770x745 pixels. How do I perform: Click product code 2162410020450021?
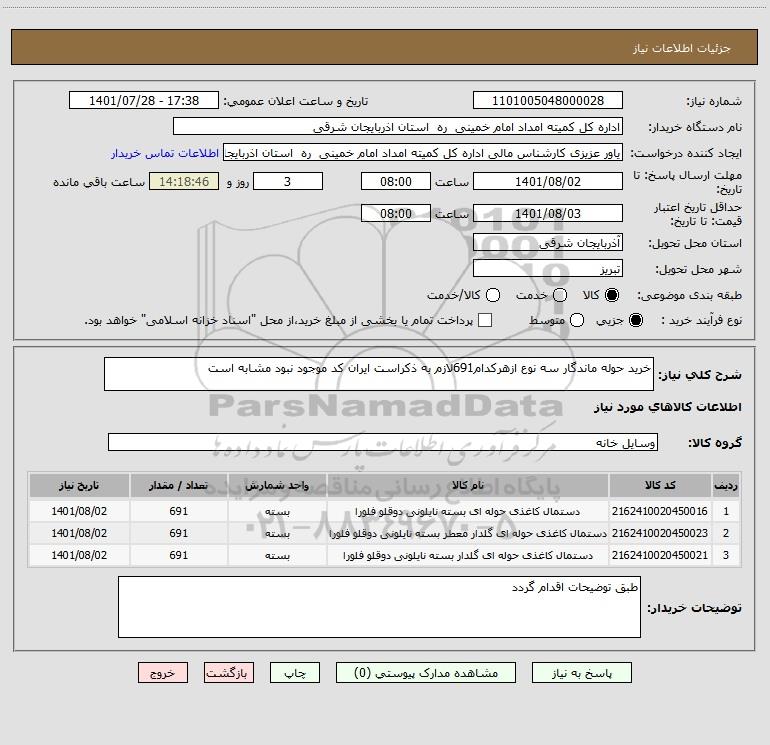tap(660, 555)
